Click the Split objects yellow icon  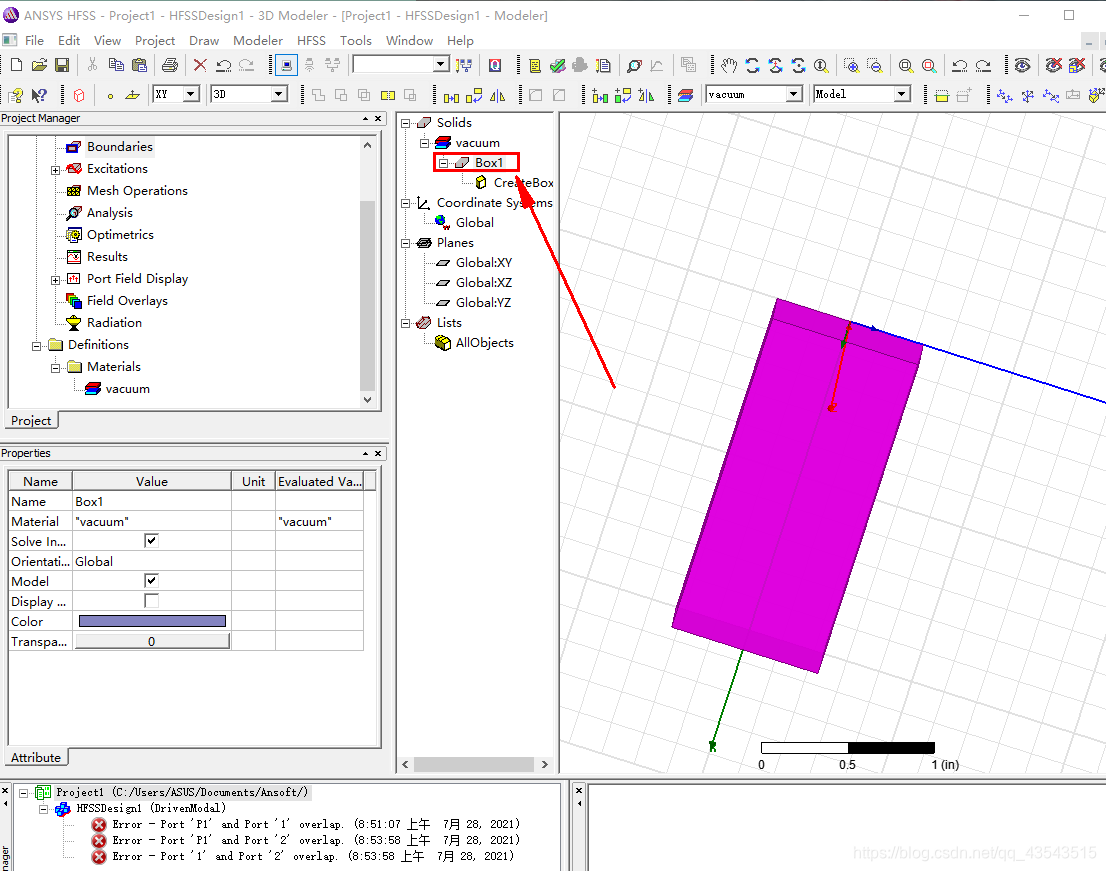(388, 95)
